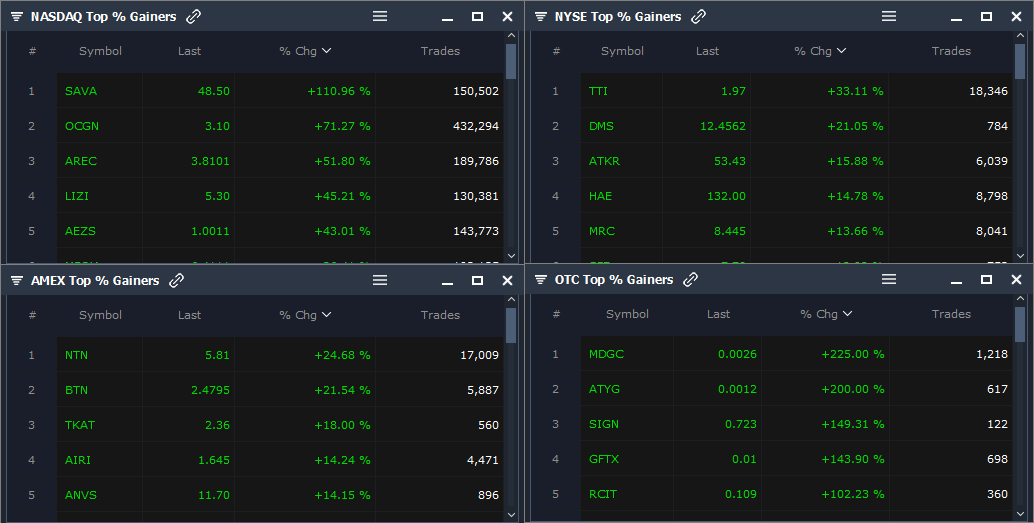Sort AMEX list by % Chg column
This screenshot has height=523, width=1034.
305,315
